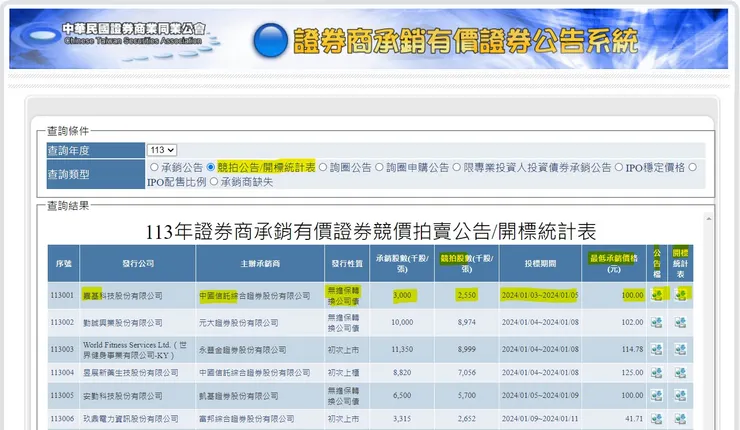Screen dimensions: 740x430
Task: Select the 詢圈公告 radio option
Action: tap(323, 167)
